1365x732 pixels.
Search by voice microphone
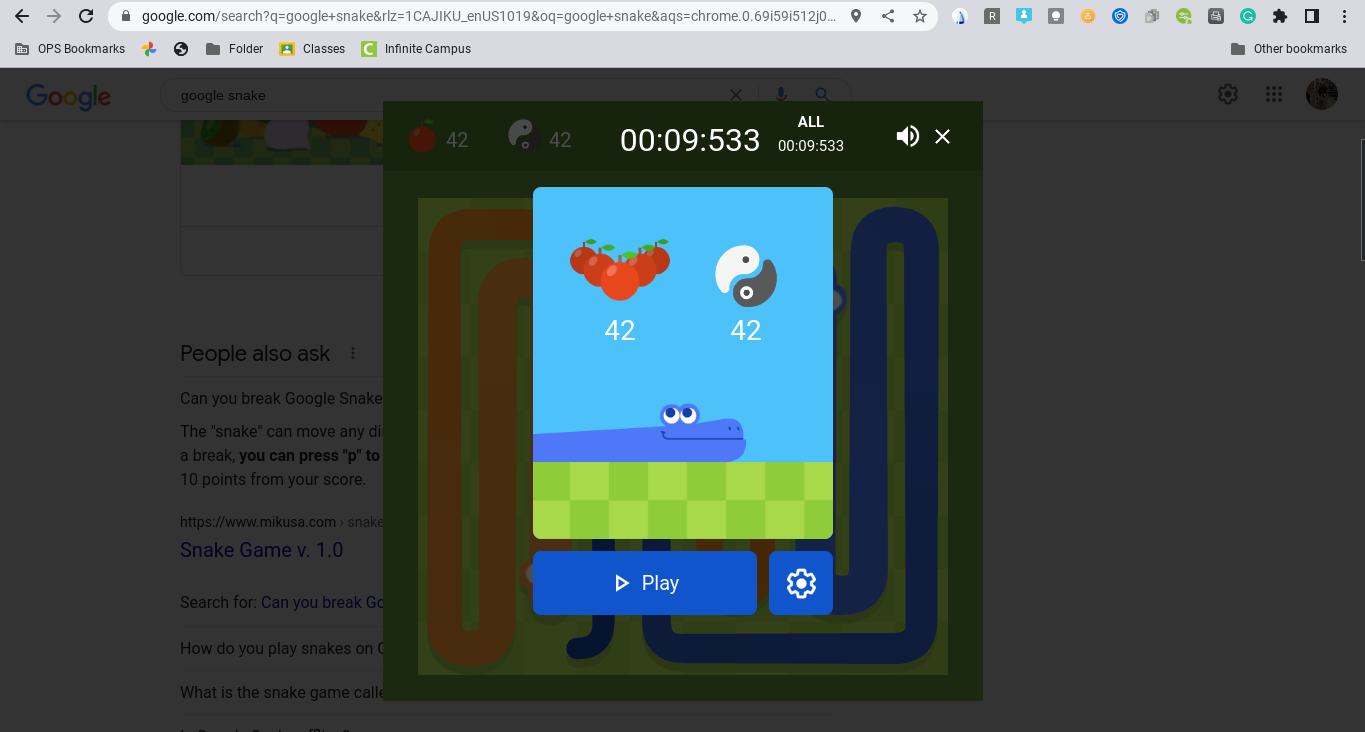point(781,95)
